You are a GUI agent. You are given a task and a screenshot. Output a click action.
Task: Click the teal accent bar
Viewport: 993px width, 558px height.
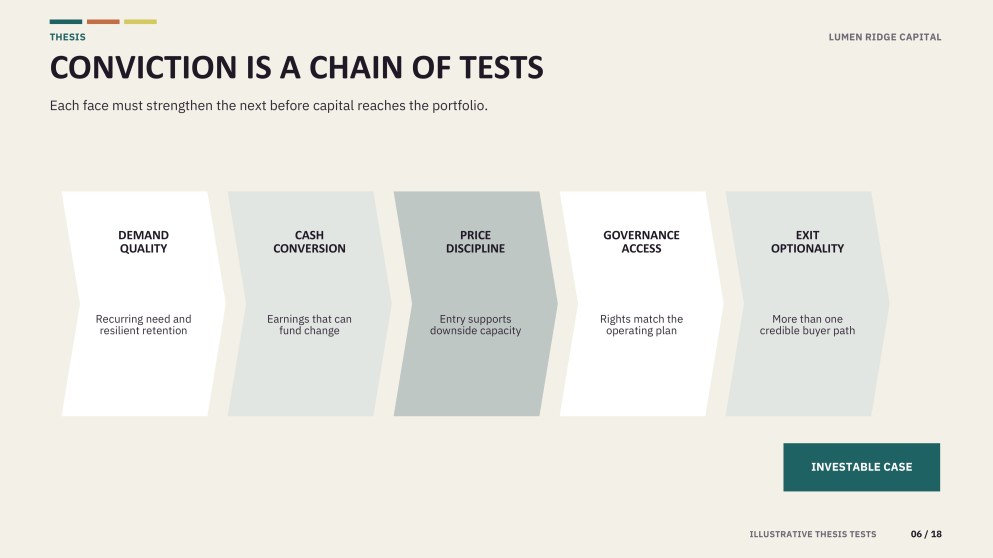pos(66,22)
